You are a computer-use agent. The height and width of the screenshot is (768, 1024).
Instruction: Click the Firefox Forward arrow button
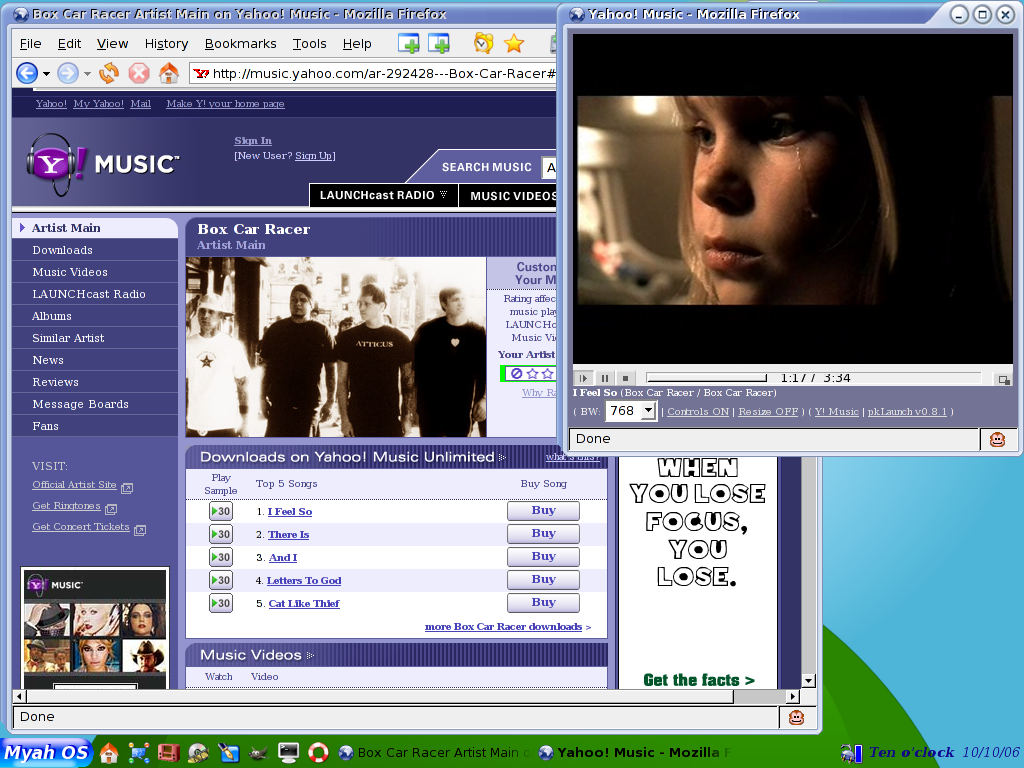point(68,72)
